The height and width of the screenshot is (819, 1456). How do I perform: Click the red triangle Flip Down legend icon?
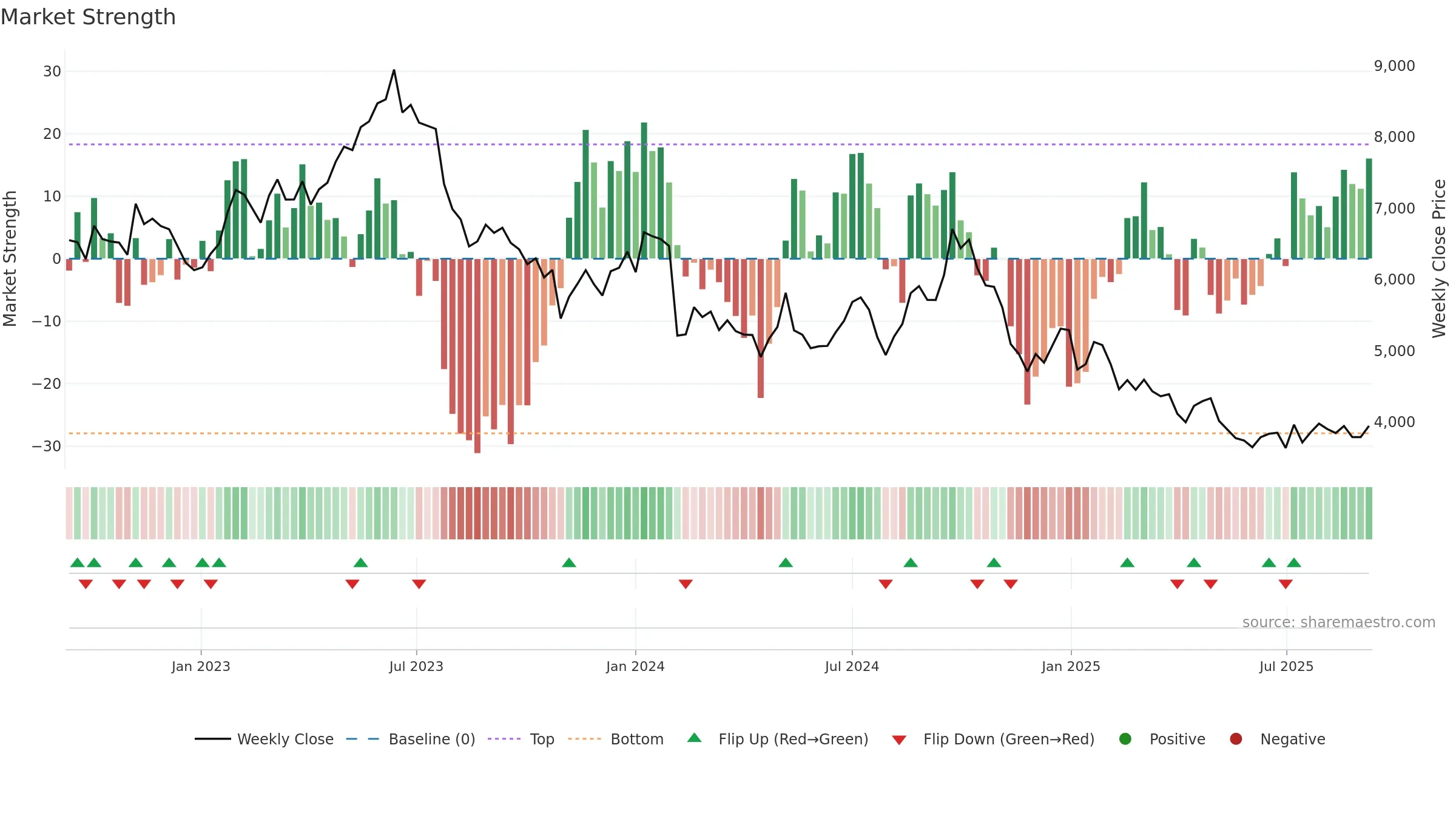(899, 740)
